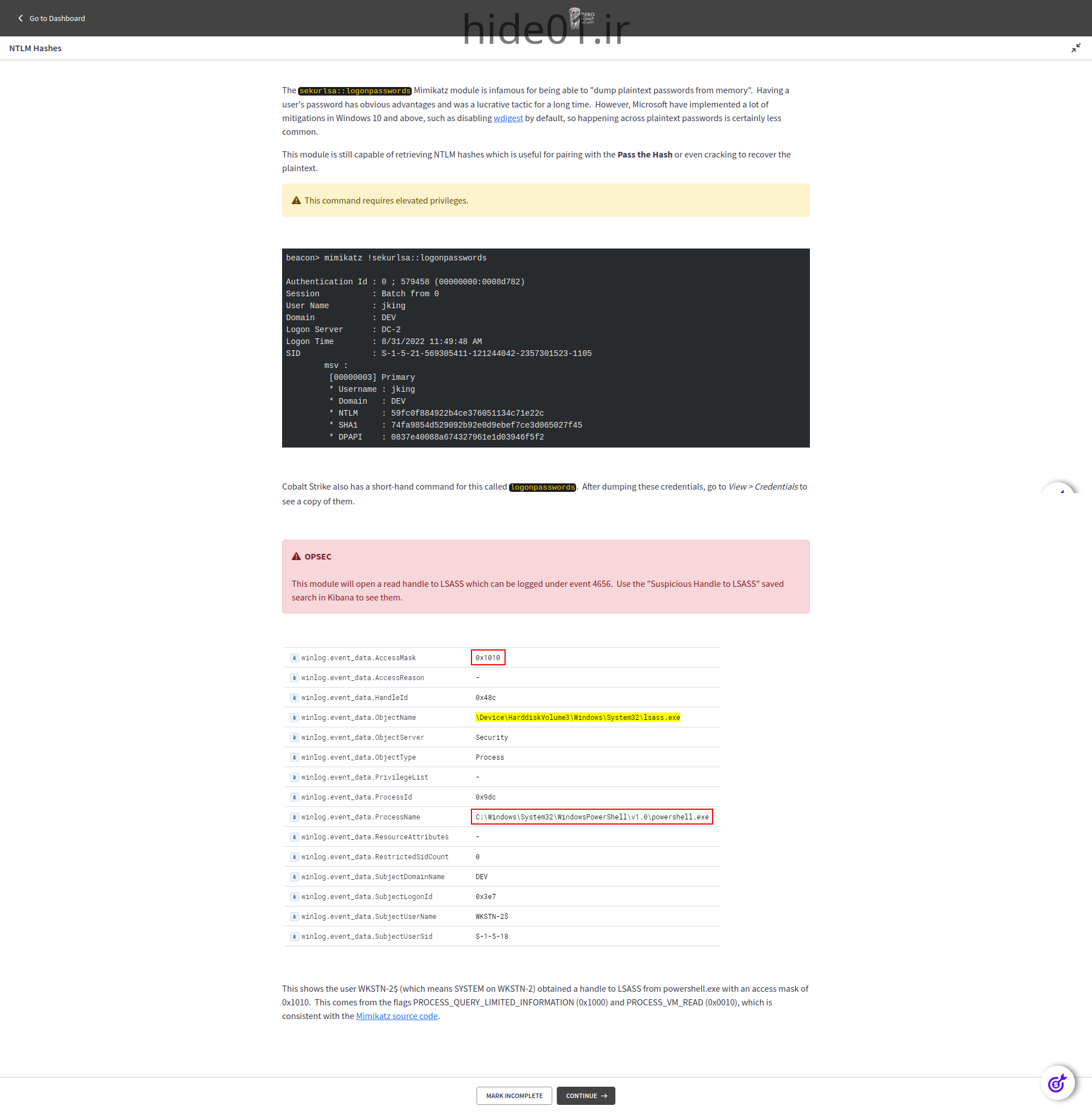Click the k icon beside SubjectUserName field
Image resolution: width=1092 pixels, height=1114 pixels.
coord(294,916)
